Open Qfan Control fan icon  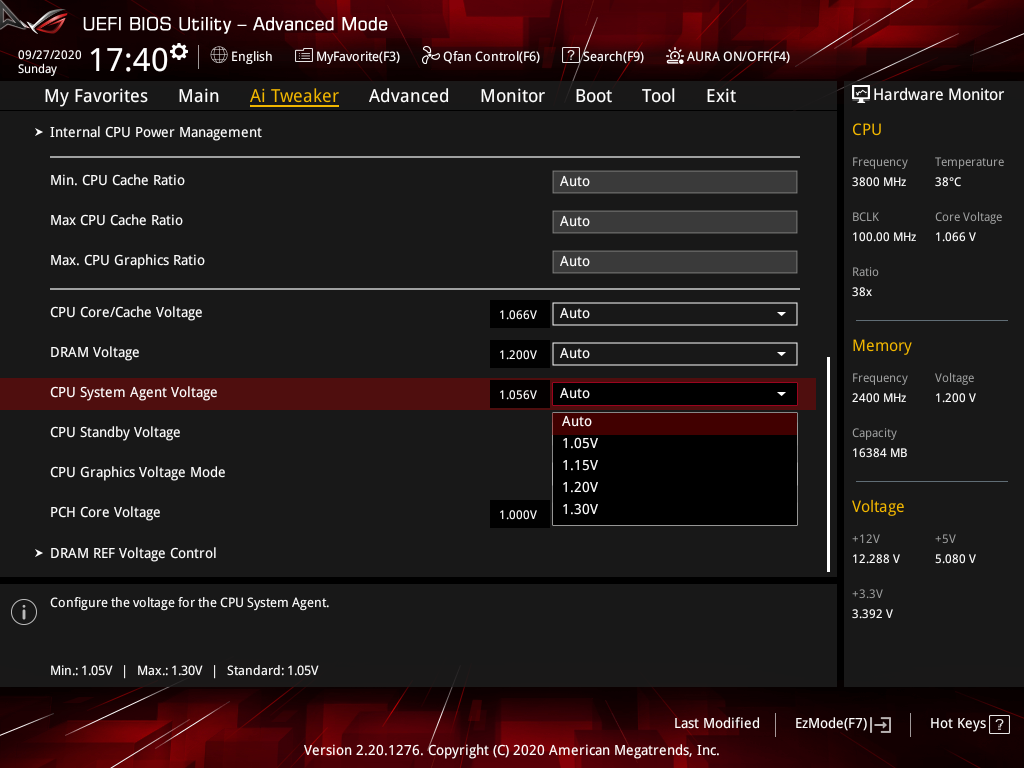tap(430, 56)
